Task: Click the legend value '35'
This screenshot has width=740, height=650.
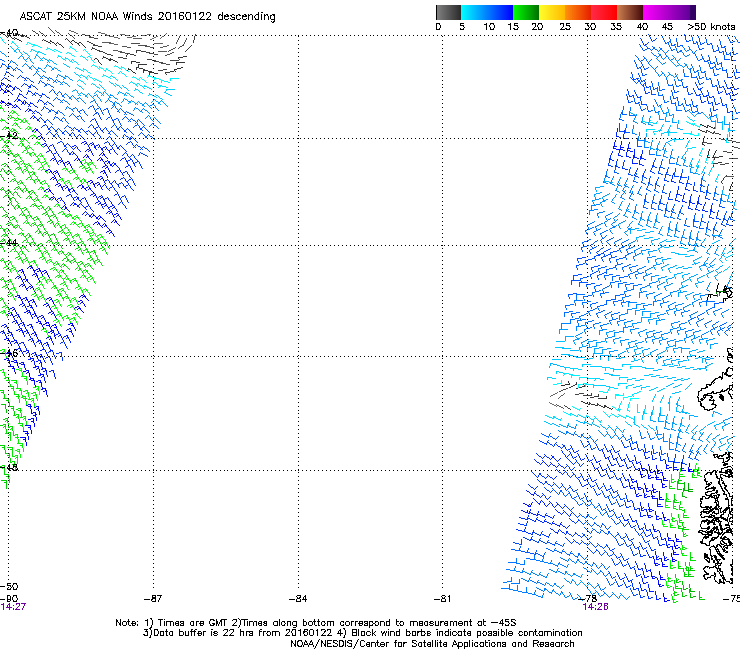Action: pos(616,27)
